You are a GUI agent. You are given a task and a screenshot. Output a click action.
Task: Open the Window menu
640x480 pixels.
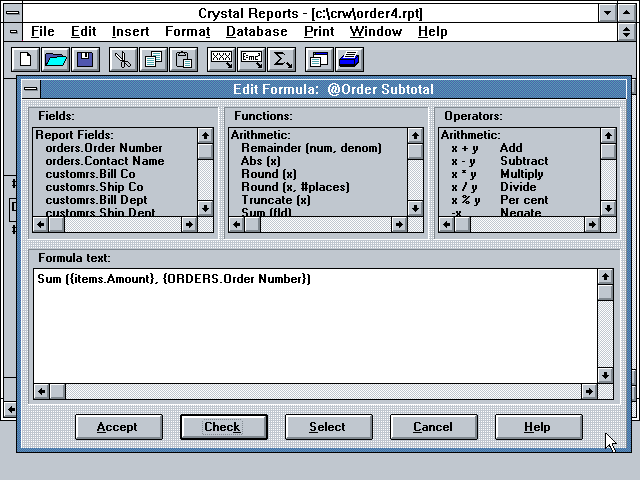pyautogui.click(x=376, y=31)
